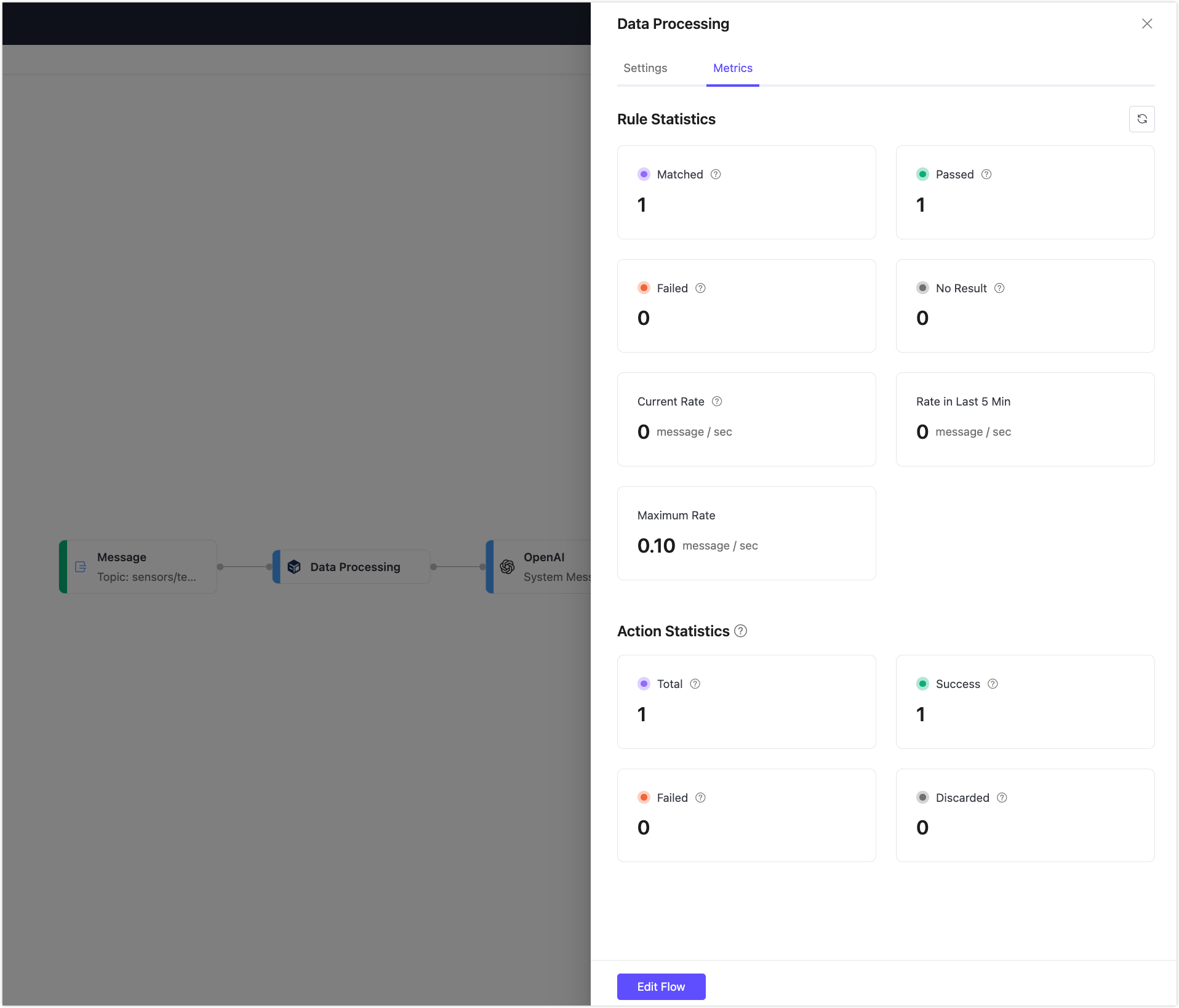The image size is (1179, 1008).
Task: Close the Data Processing panel
Action: tap(1147, 23)
